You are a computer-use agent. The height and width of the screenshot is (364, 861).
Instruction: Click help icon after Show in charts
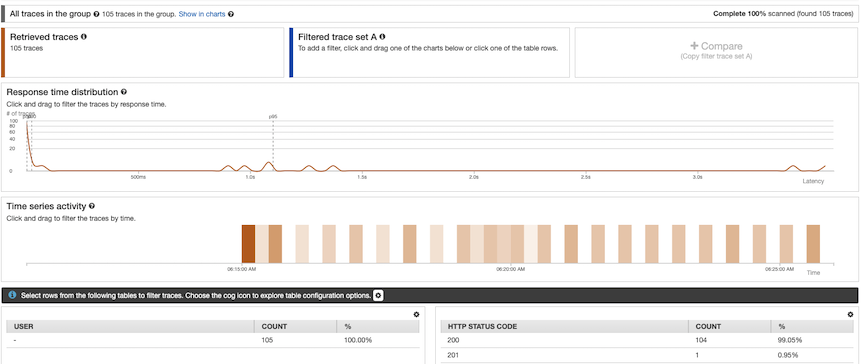coord(231,14)
